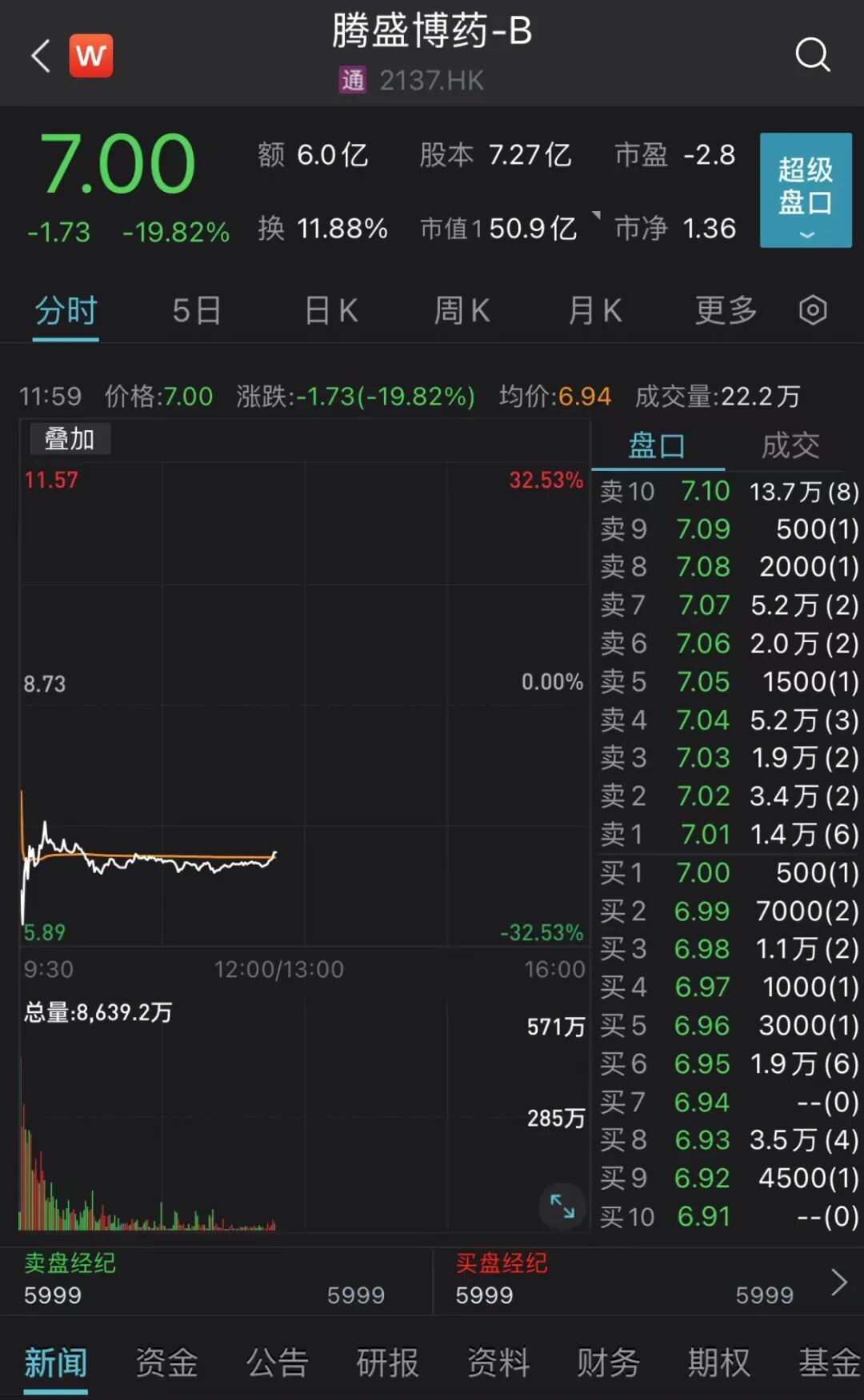Tap the large 7.00 current price
This screenshot has width=864, height=1400.
pyautogui.click(x=118, y=164)
